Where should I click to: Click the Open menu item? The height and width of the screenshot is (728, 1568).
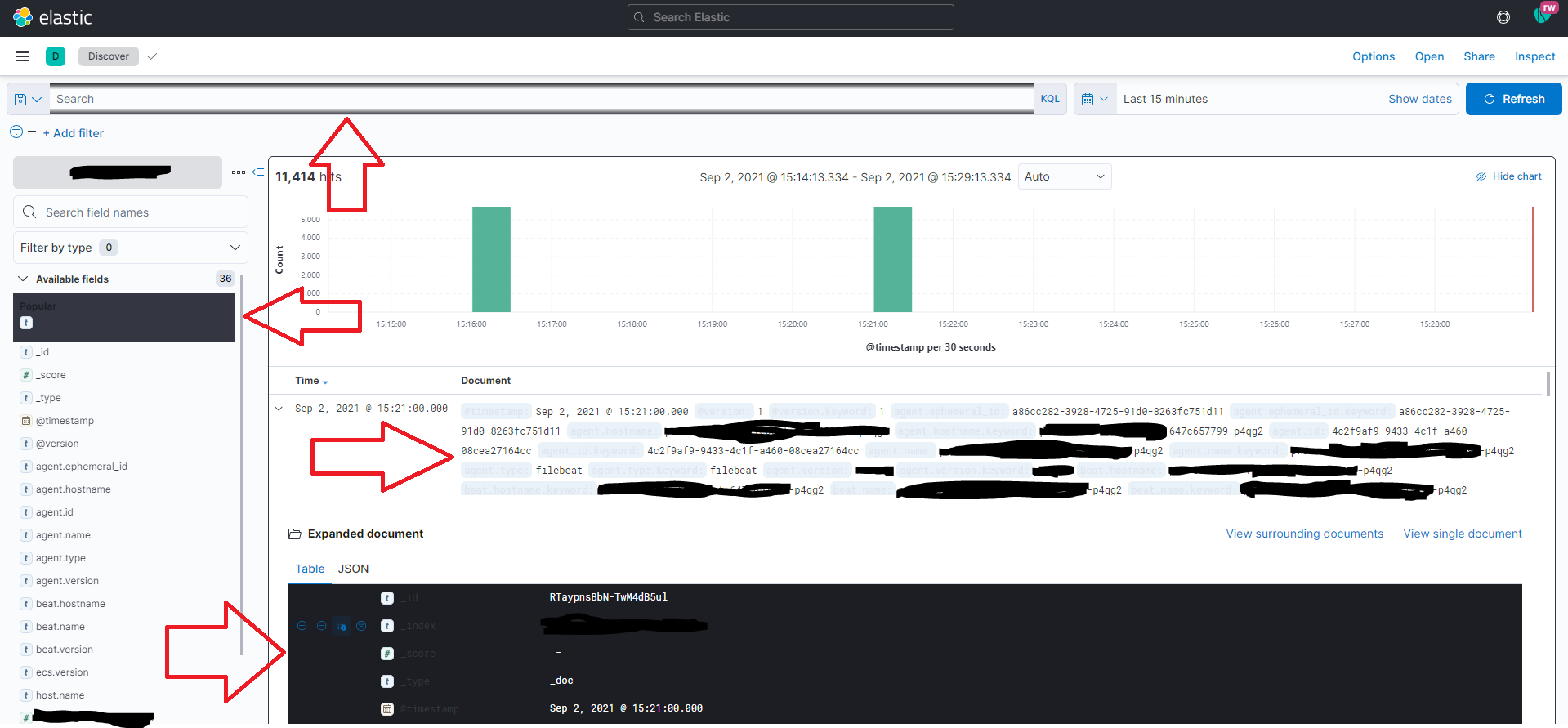(x=1429, y=56)
